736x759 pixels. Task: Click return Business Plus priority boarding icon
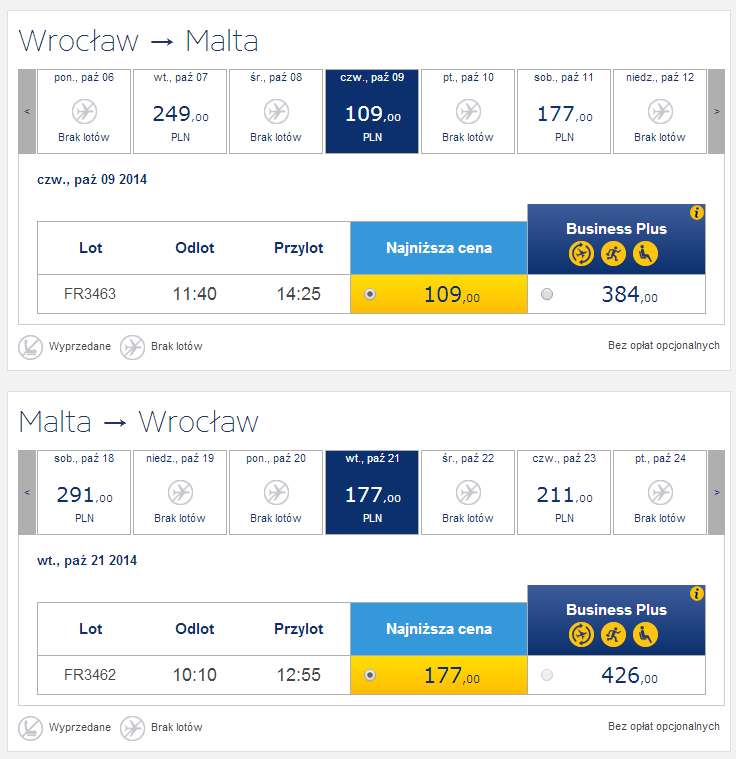613,635
